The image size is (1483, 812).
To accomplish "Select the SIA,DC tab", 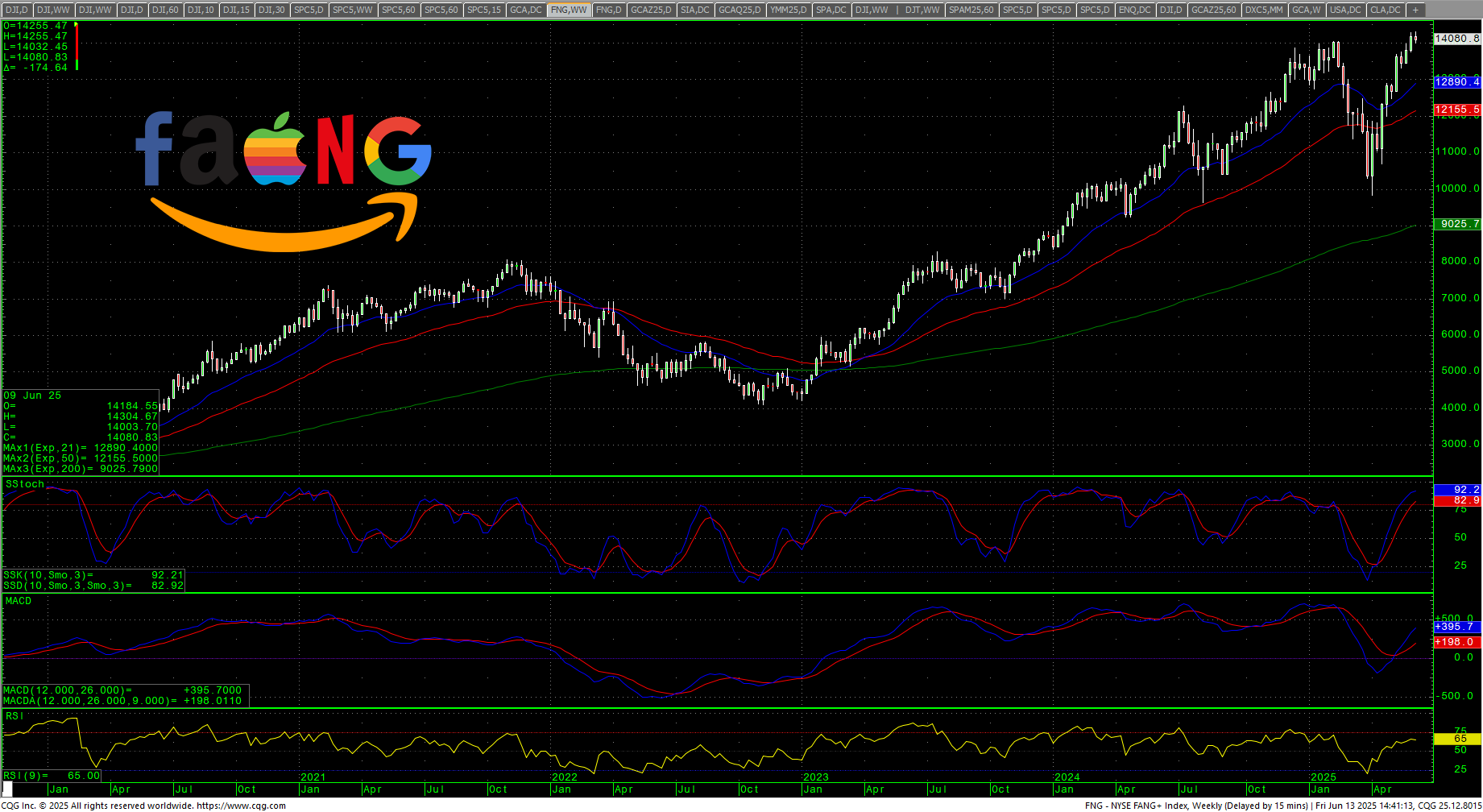I will point(695,10).
